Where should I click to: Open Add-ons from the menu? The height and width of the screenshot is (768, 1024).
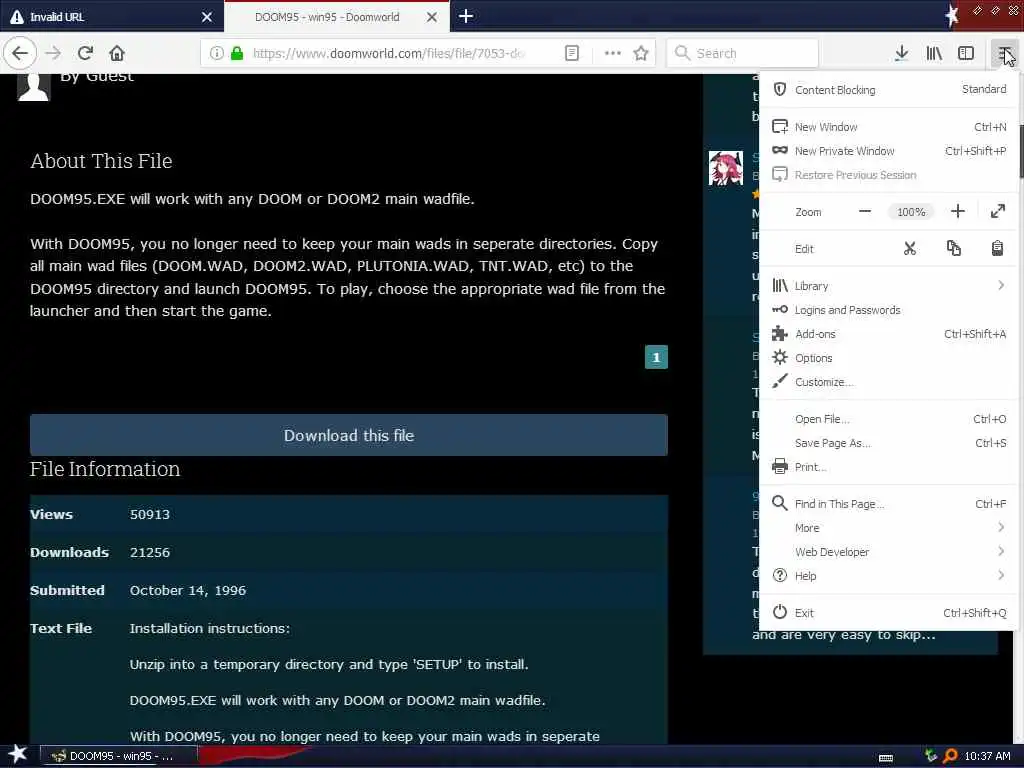[x=889, y=334]
